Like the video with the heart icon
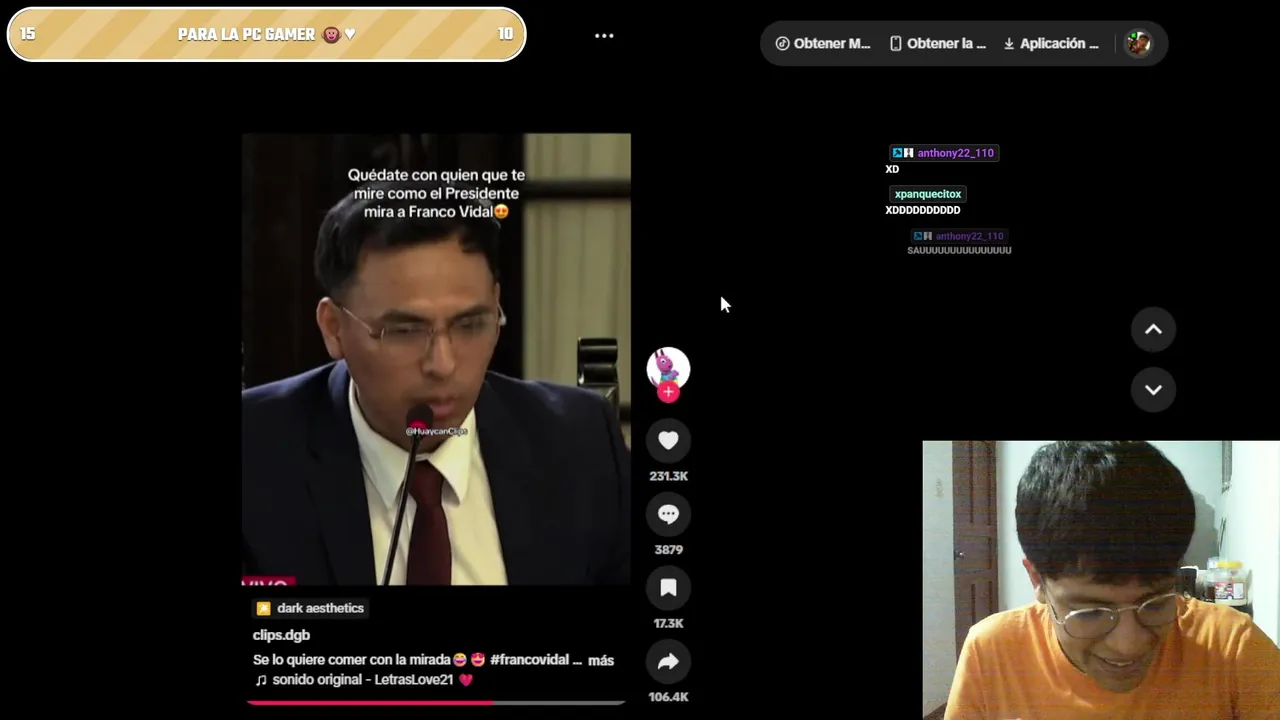 (x=668, y=440)
